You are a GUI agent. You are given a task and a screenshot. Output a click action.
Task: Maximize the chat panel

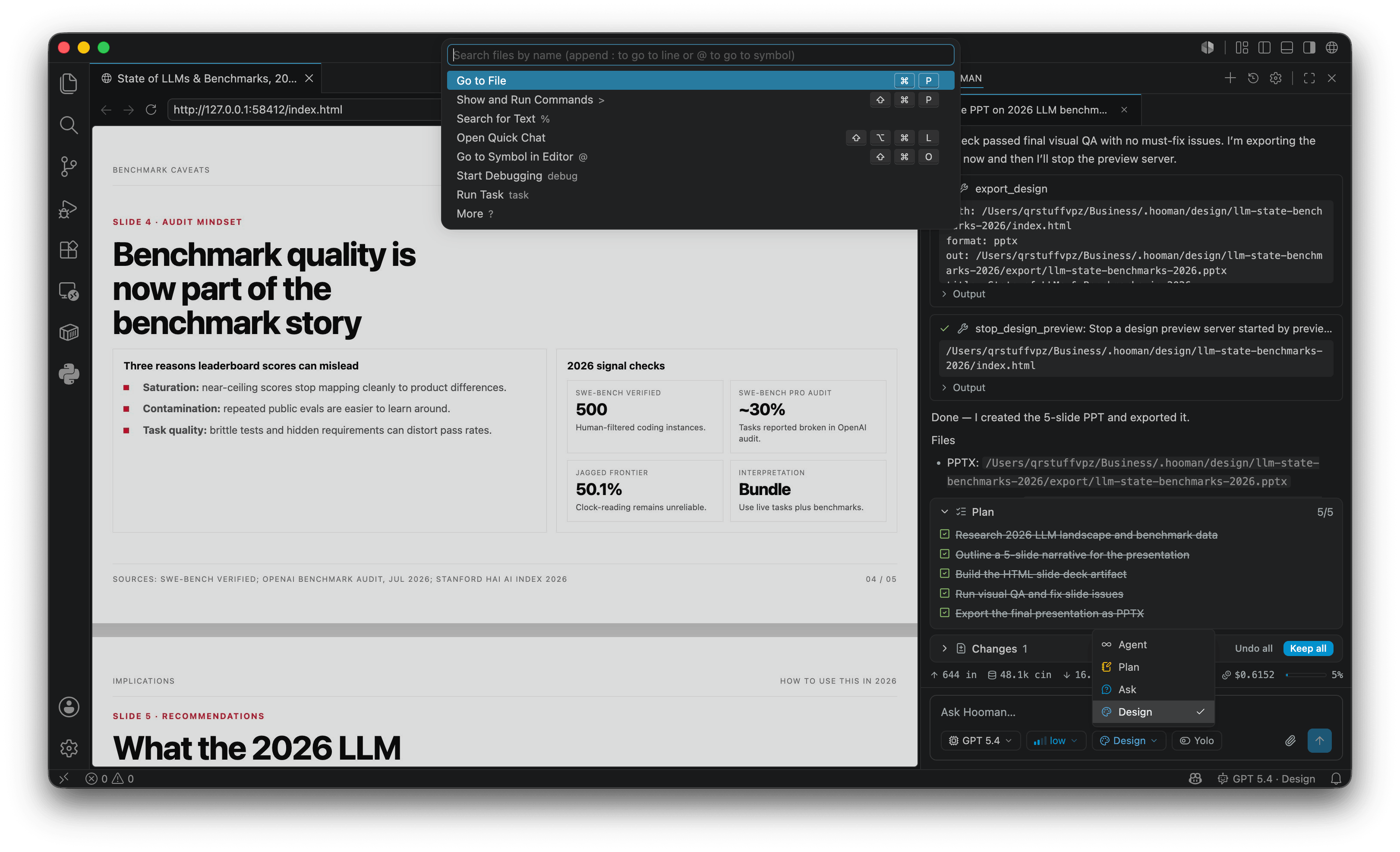tap(1309, 79)
